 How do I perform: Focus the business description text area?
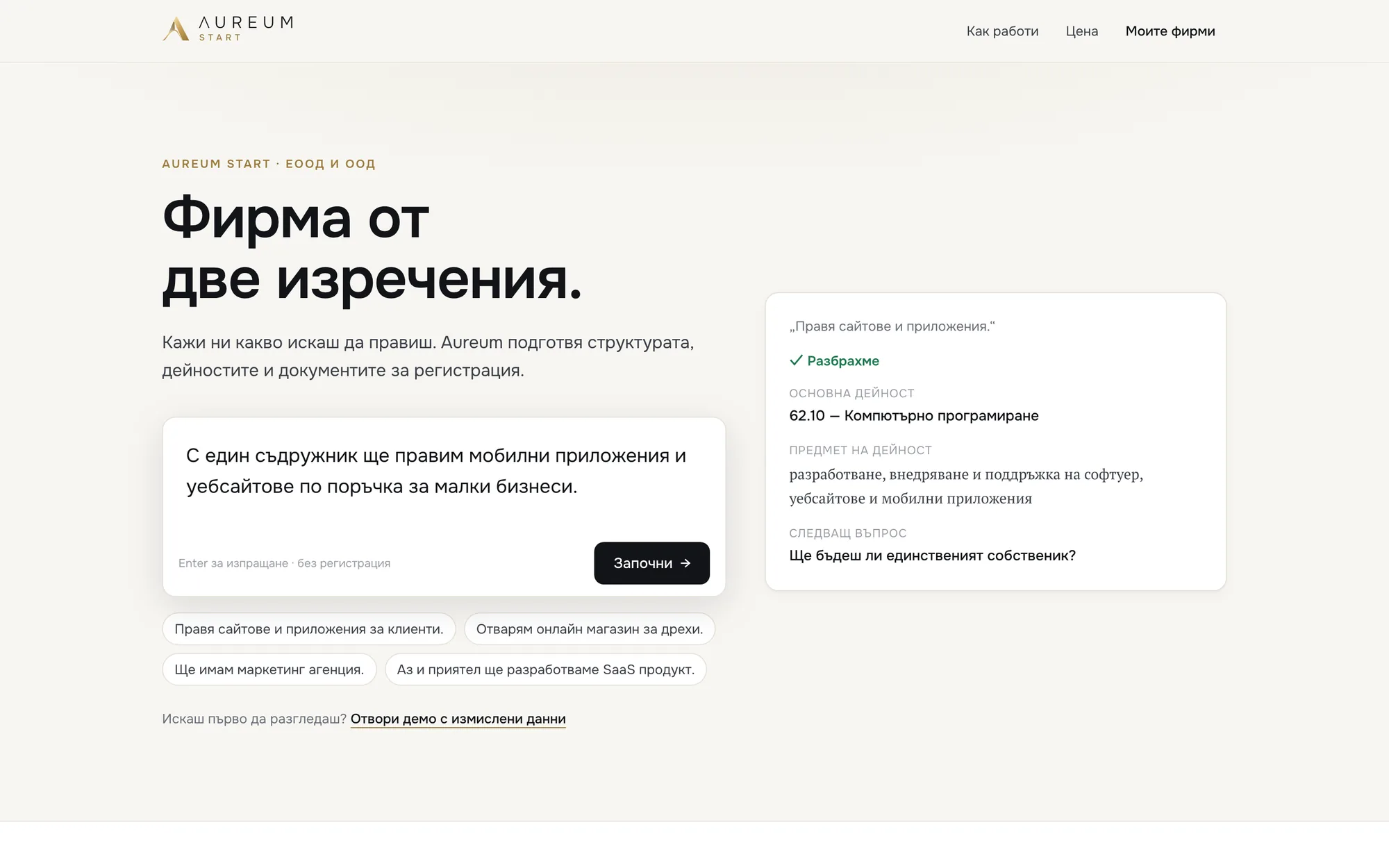(x=444, y=479)
